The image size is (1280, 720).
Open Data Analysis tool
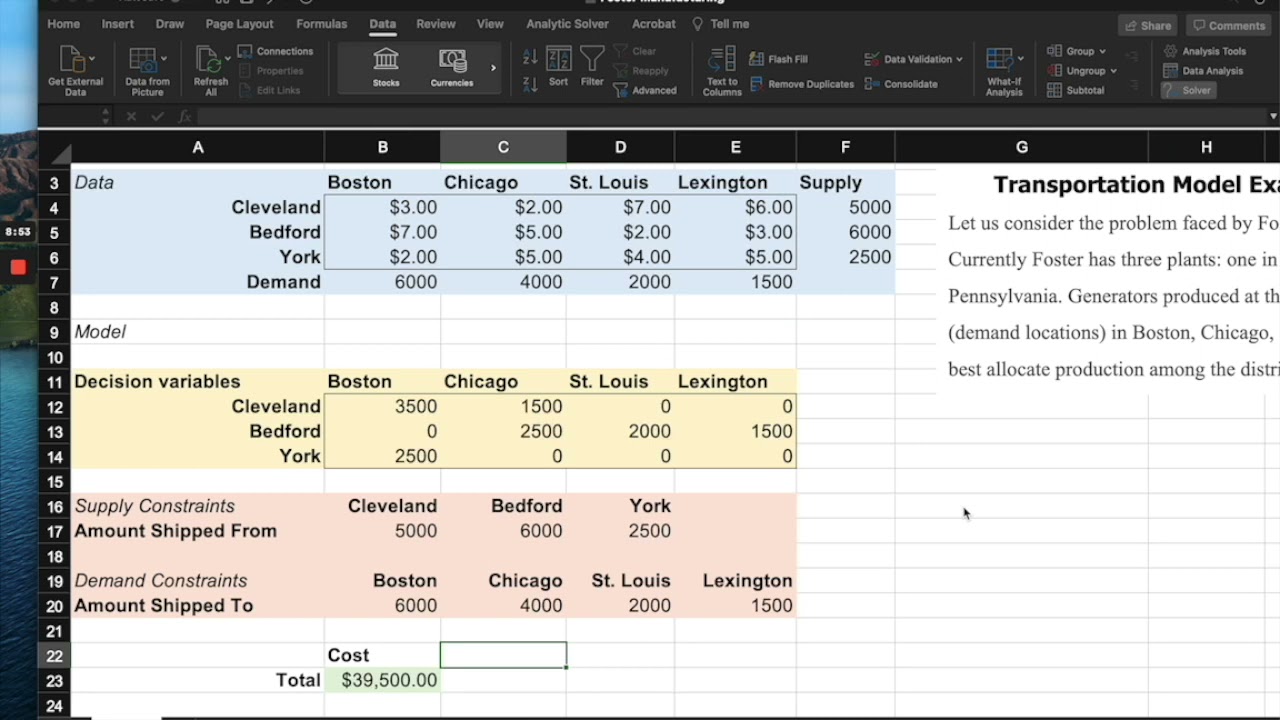point(1203,71)
